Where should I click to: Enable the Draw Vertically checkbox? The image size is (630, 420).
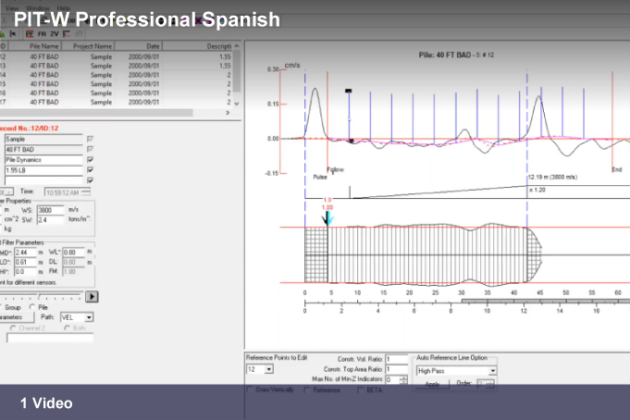pyautogui.click(x=250, y=389)
